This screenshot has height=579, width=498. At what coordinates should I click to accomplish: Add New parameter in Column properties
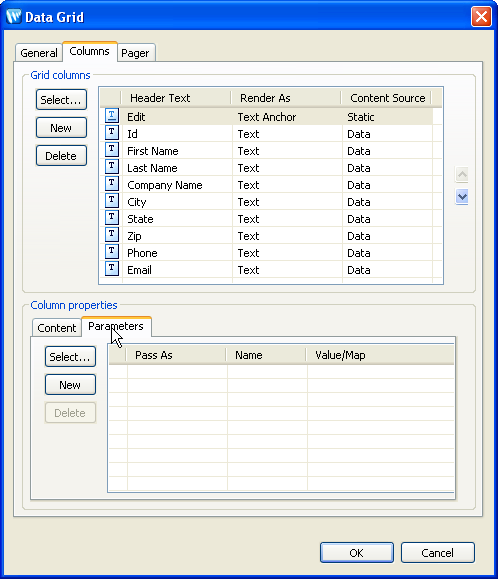pyautogui.click(x=70, y=385)
